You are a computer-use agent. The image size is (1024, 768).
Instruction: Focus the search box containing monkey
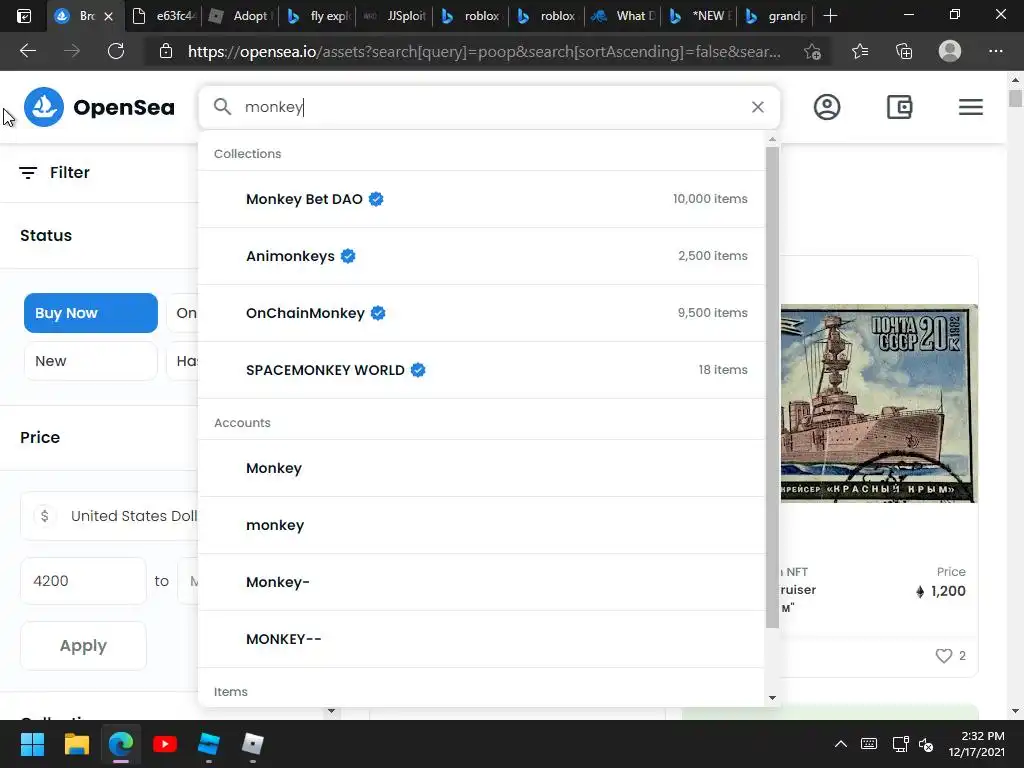490,107
